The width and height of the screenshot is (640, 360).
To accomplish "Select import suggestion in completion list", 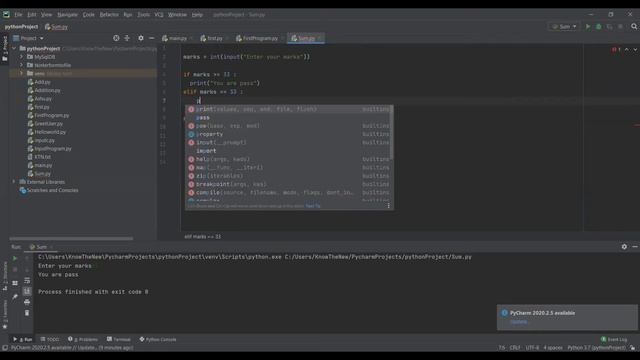I will (x=289, y=151).
